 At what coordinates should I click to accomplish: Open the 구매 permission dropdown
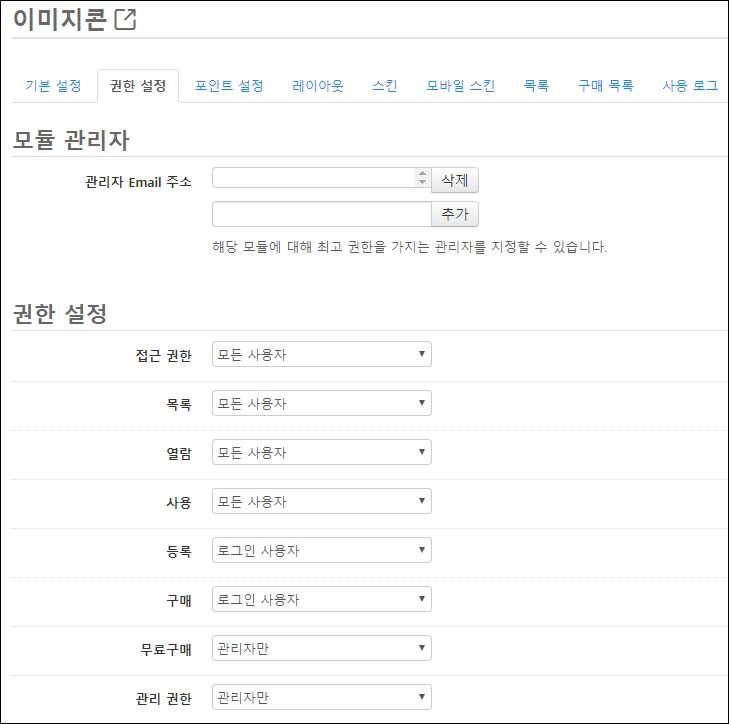coord(322,599)
